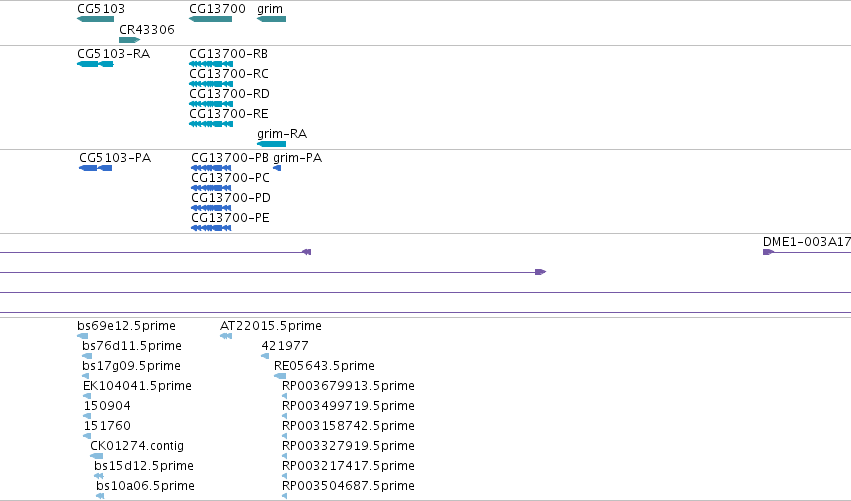Select the RP003504687.5prime label
Screen dimensions: 851x501
click(348, 486)
